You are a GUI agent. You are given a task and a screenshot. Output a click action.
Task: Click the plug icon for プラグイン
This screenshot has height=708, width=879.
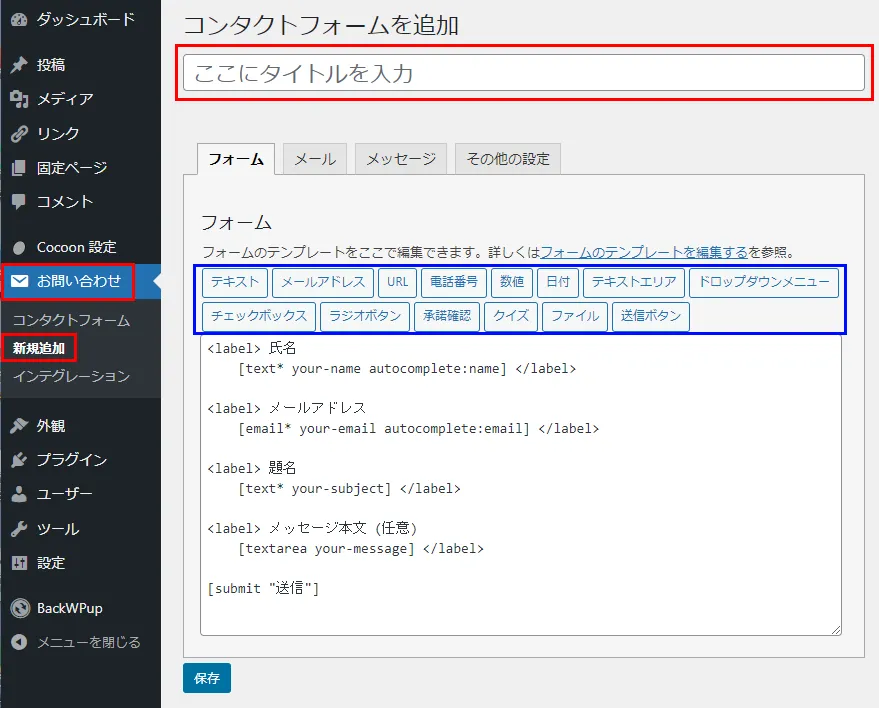[19, 460]
